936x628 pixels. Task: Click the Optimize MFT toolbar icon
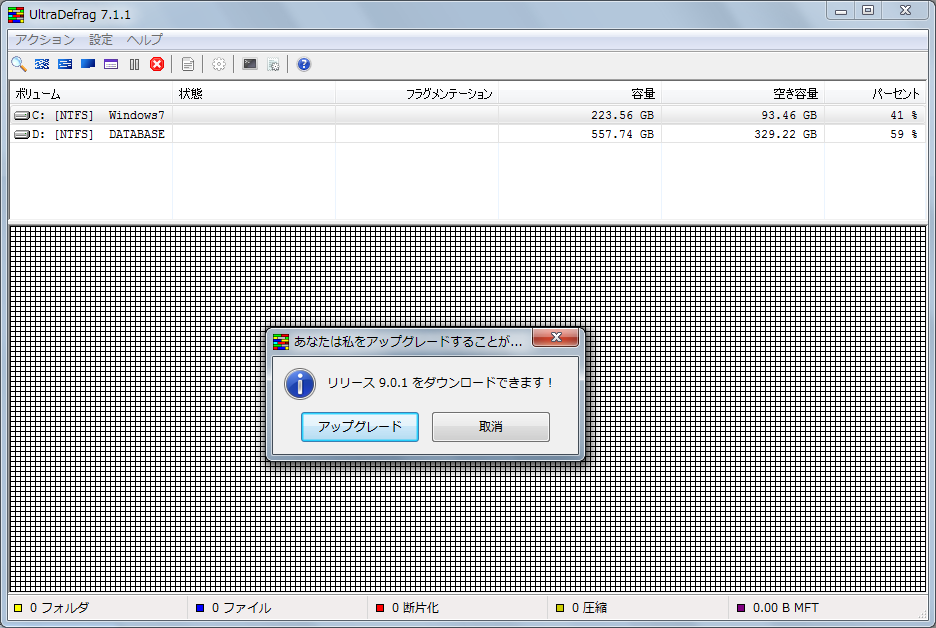(111, 64)
